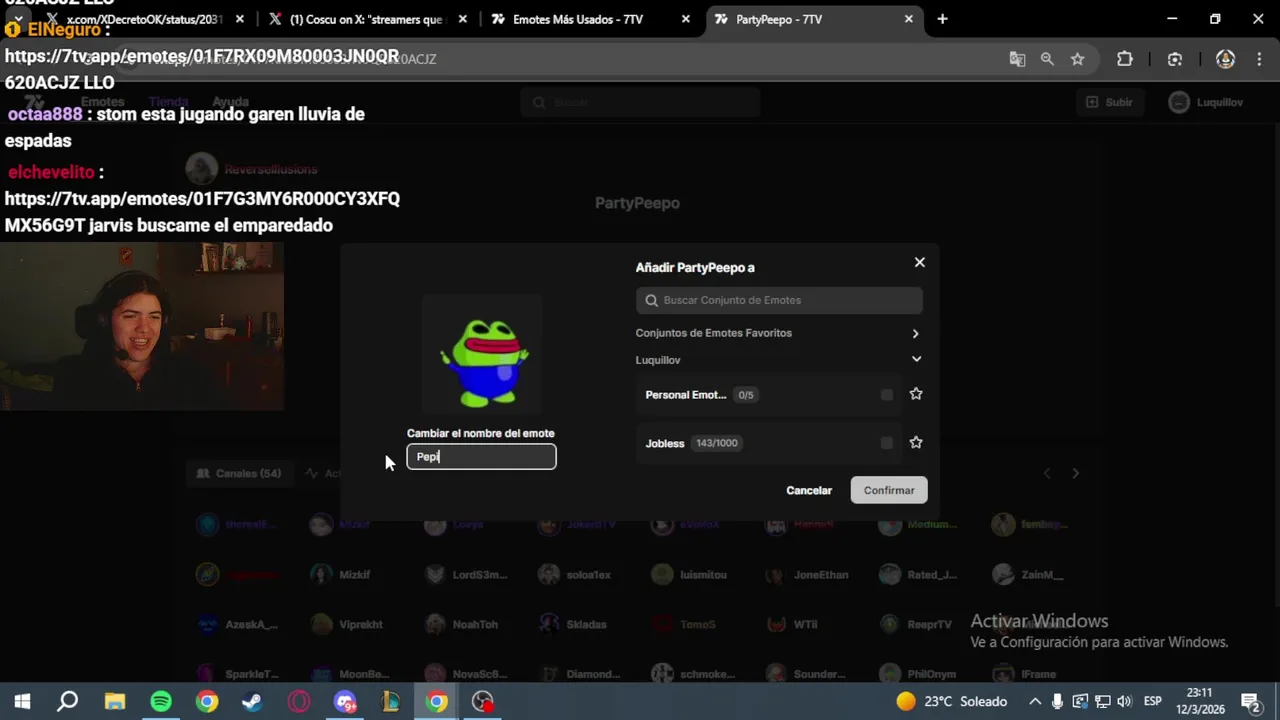Open LordS3m... channel
This screenshot has height=720, width=1280.
coord(468,575)
